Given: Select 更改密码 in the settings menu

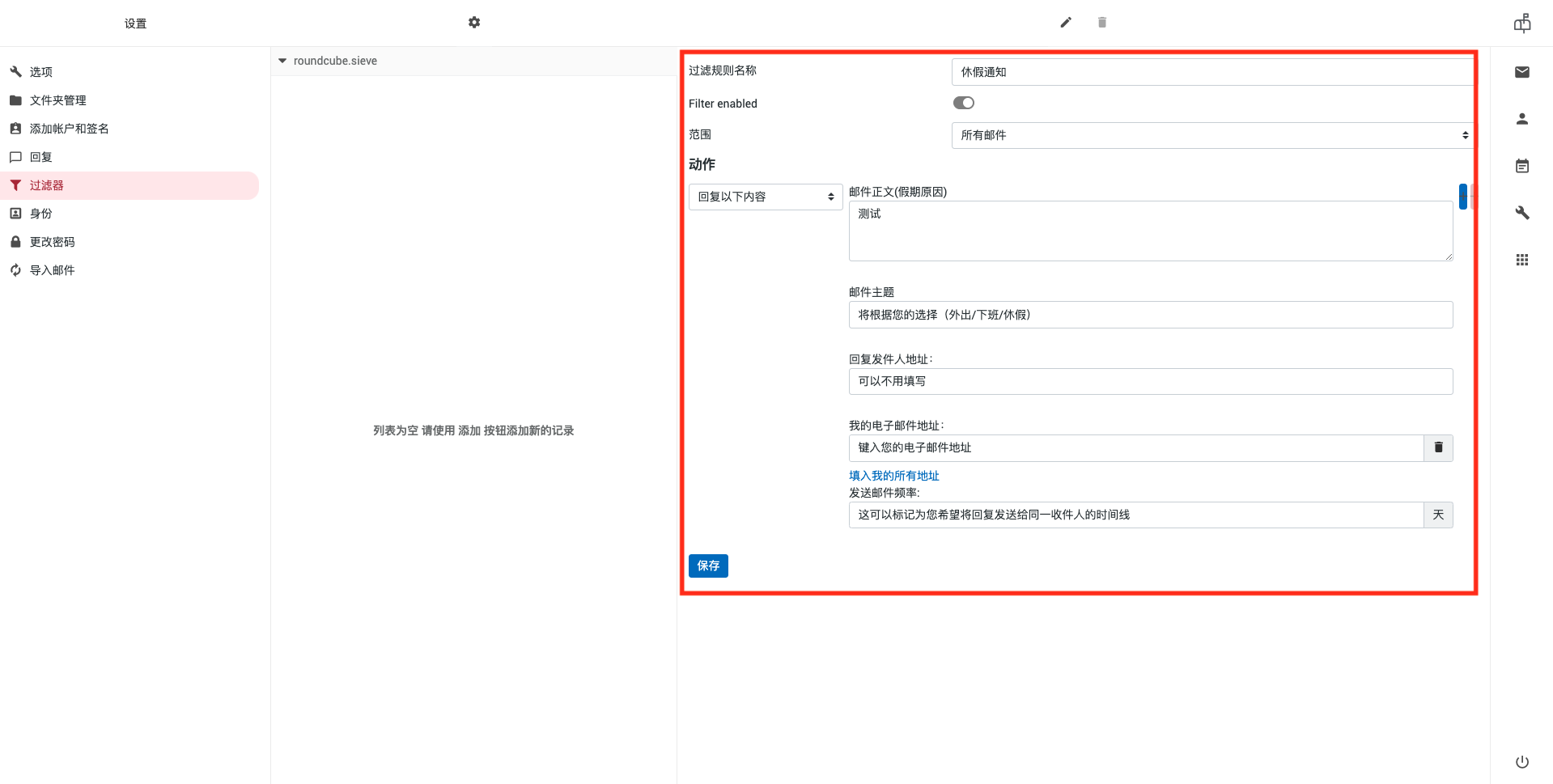Looking at the screenshot, I should click(52, 242).
